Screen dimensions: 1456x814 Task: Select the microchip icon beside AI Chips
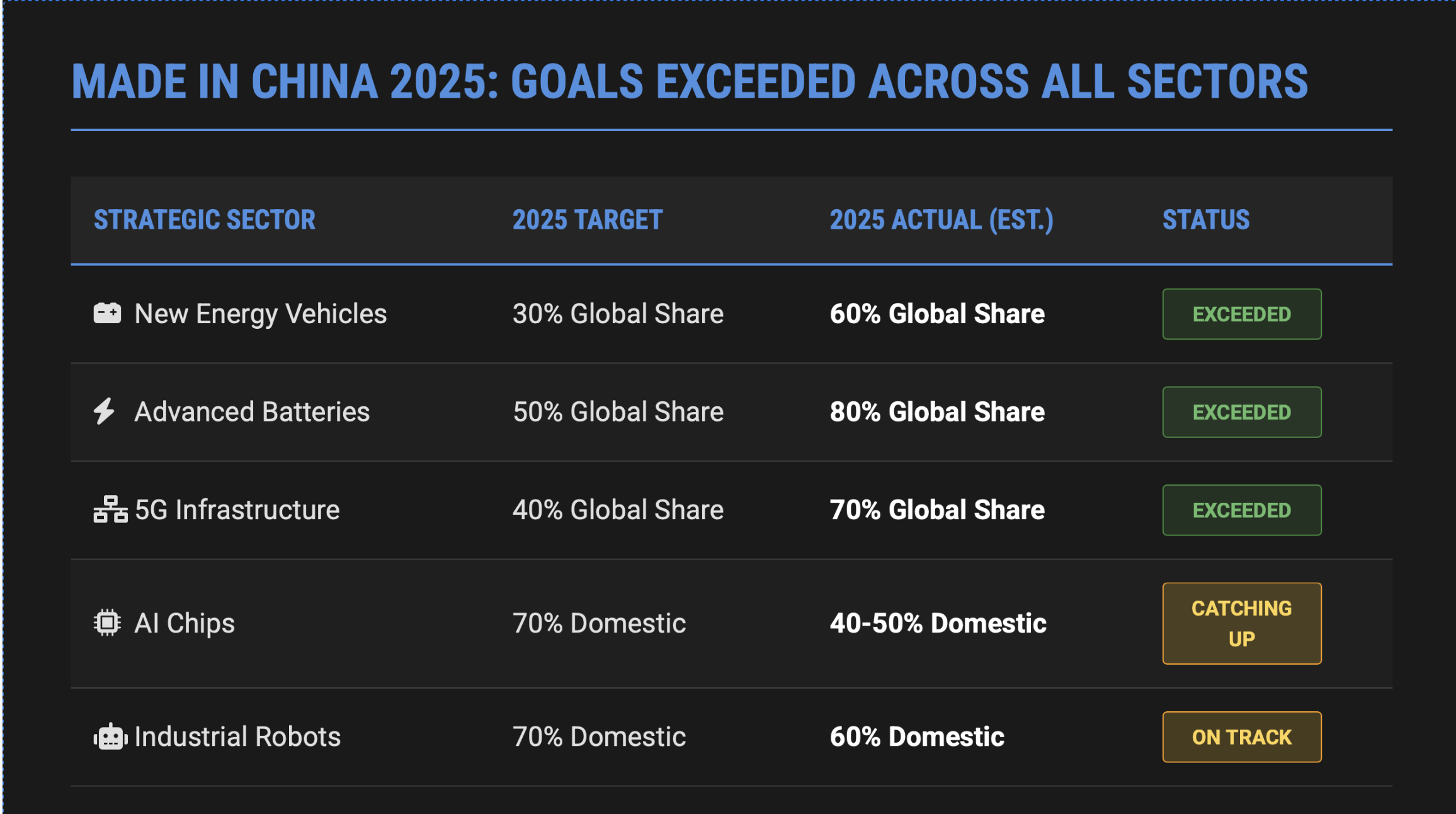tap(107, 623)
